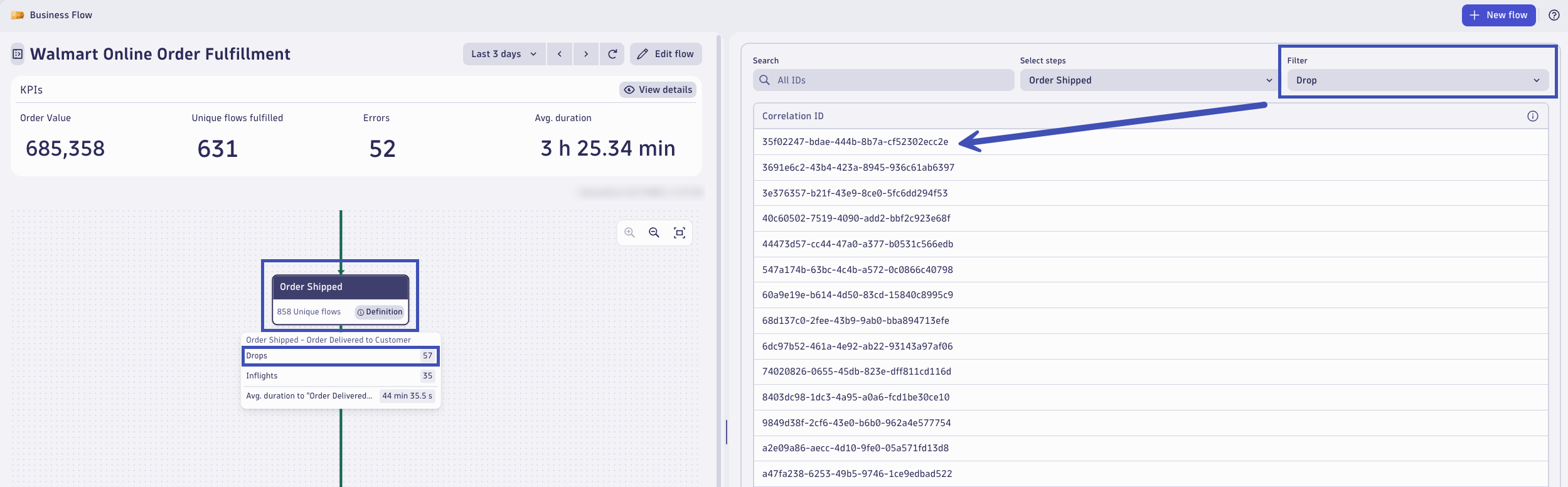Select ID 9849d38f-2cf6-43e0-b6b0-962a4e577754
This screenshot has height=487, width=1568.
click(x=1151, y=423)
